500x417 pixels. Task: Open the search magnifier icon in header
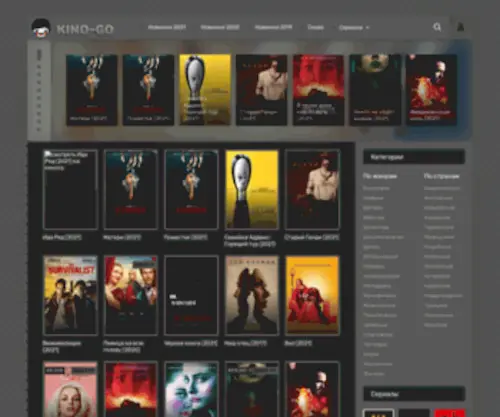(x=437, y=27)
